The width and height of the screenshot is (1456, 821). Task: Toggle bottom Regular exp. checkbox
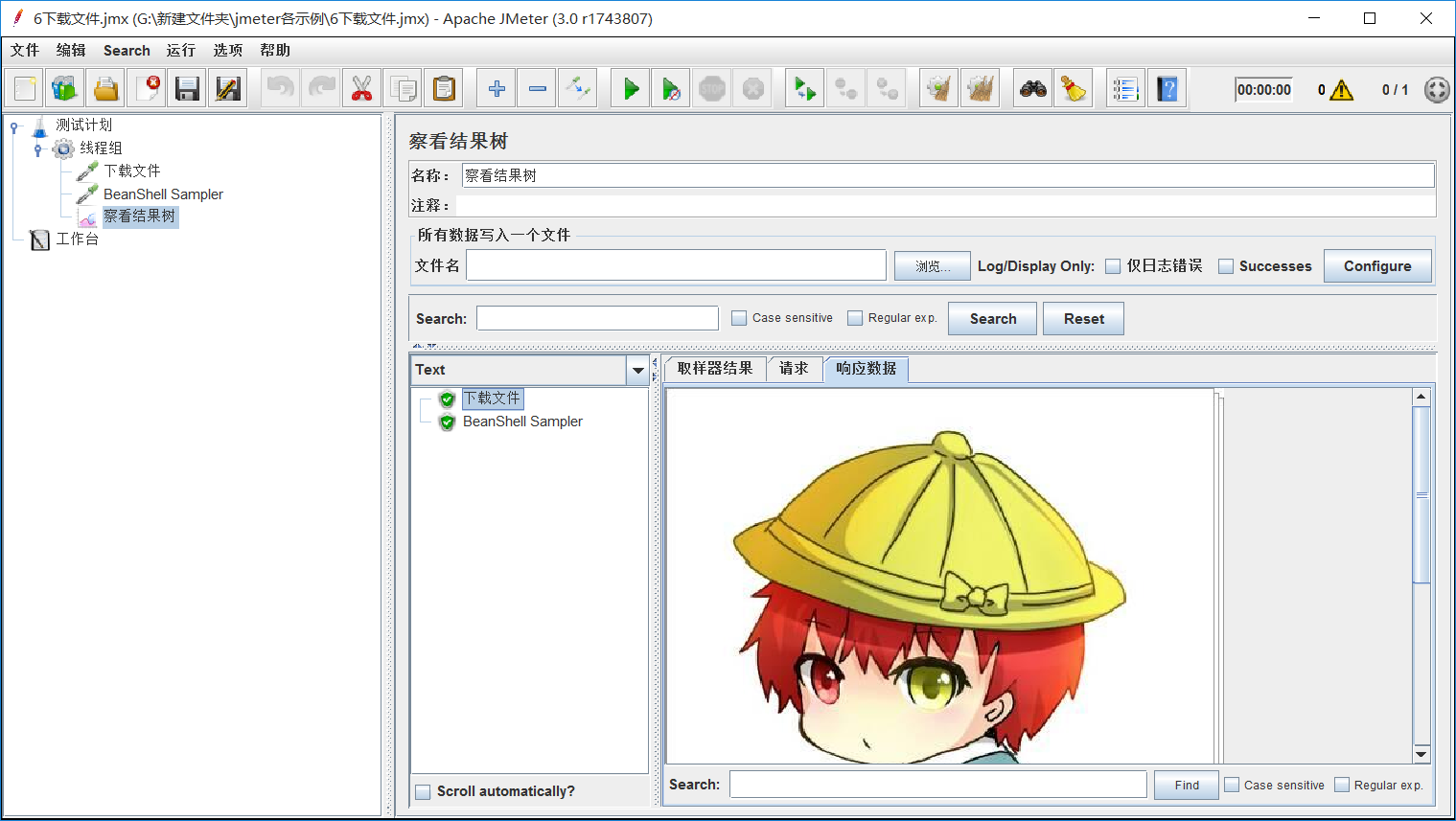1342,785
